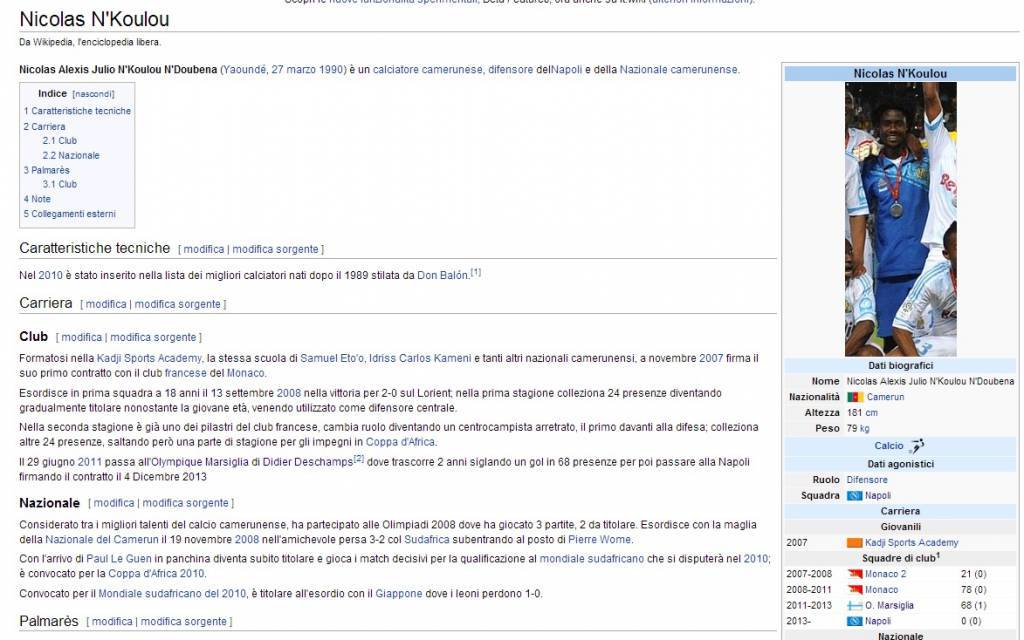Click the Napoli flag icon in Squadra row

[x=854, y=495]
